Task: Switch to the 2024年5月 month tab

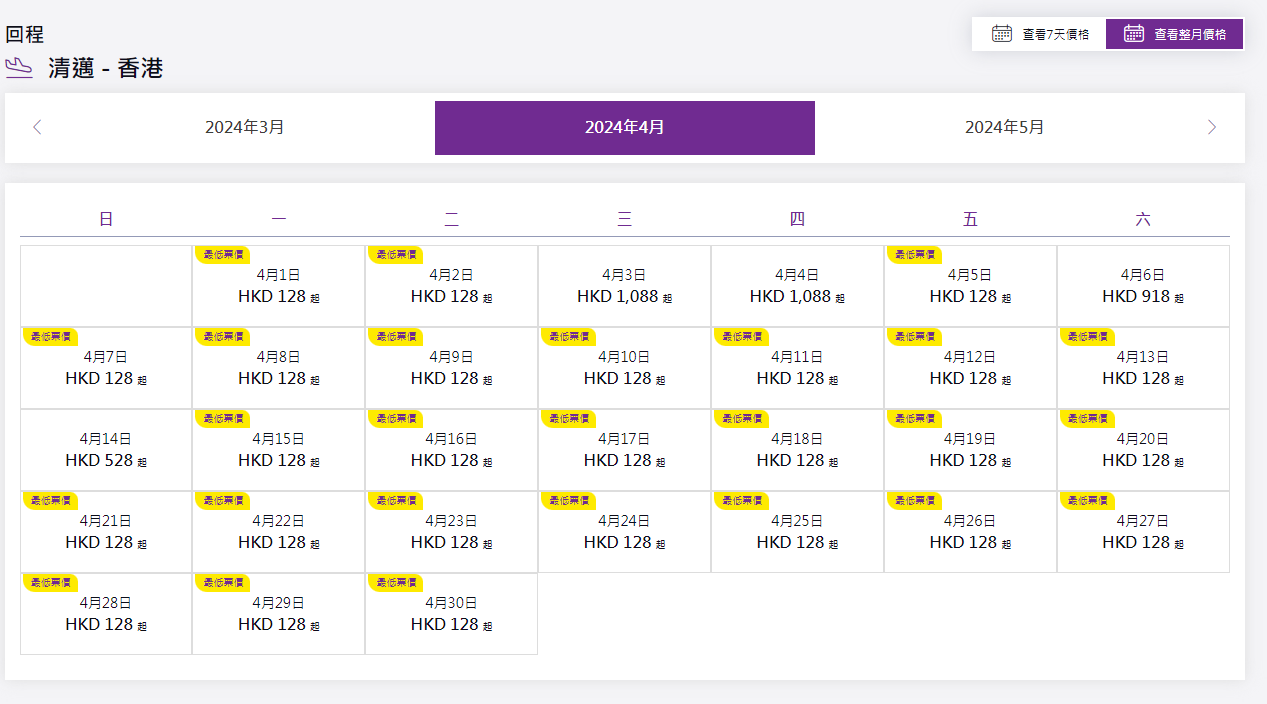Action: (1004, 127)
